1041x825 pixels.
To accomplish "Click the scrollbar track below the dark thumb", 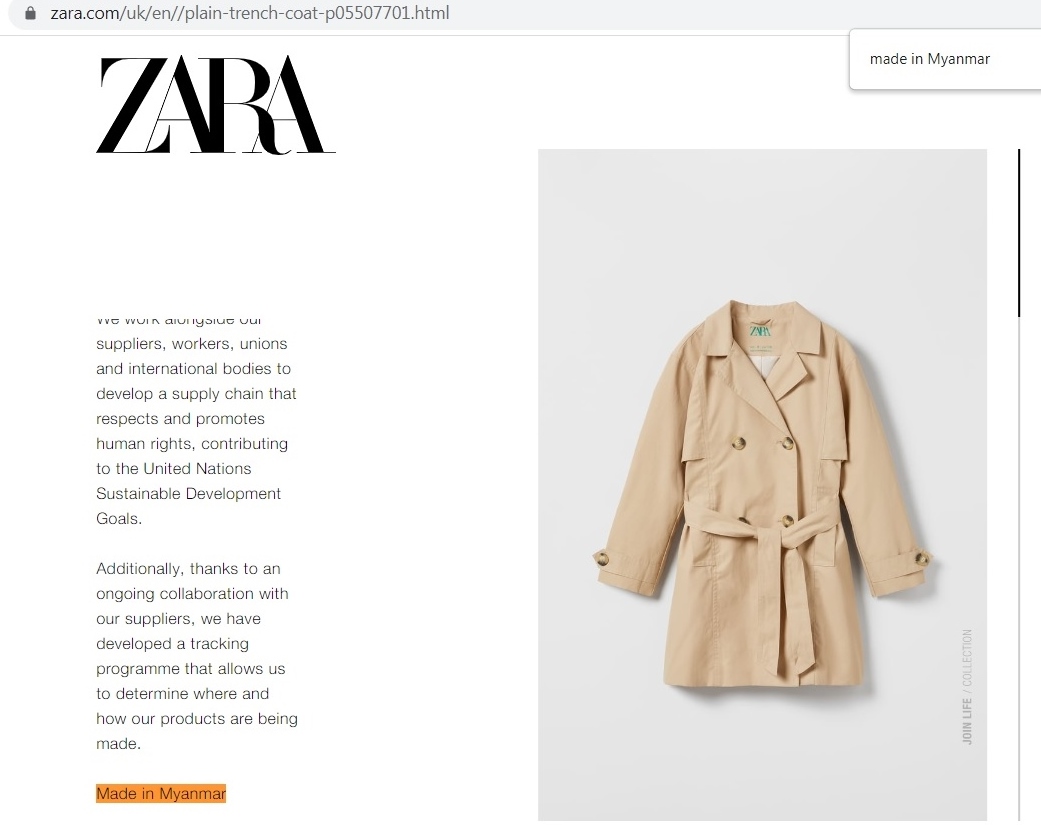I will [x=1019, y=569].
